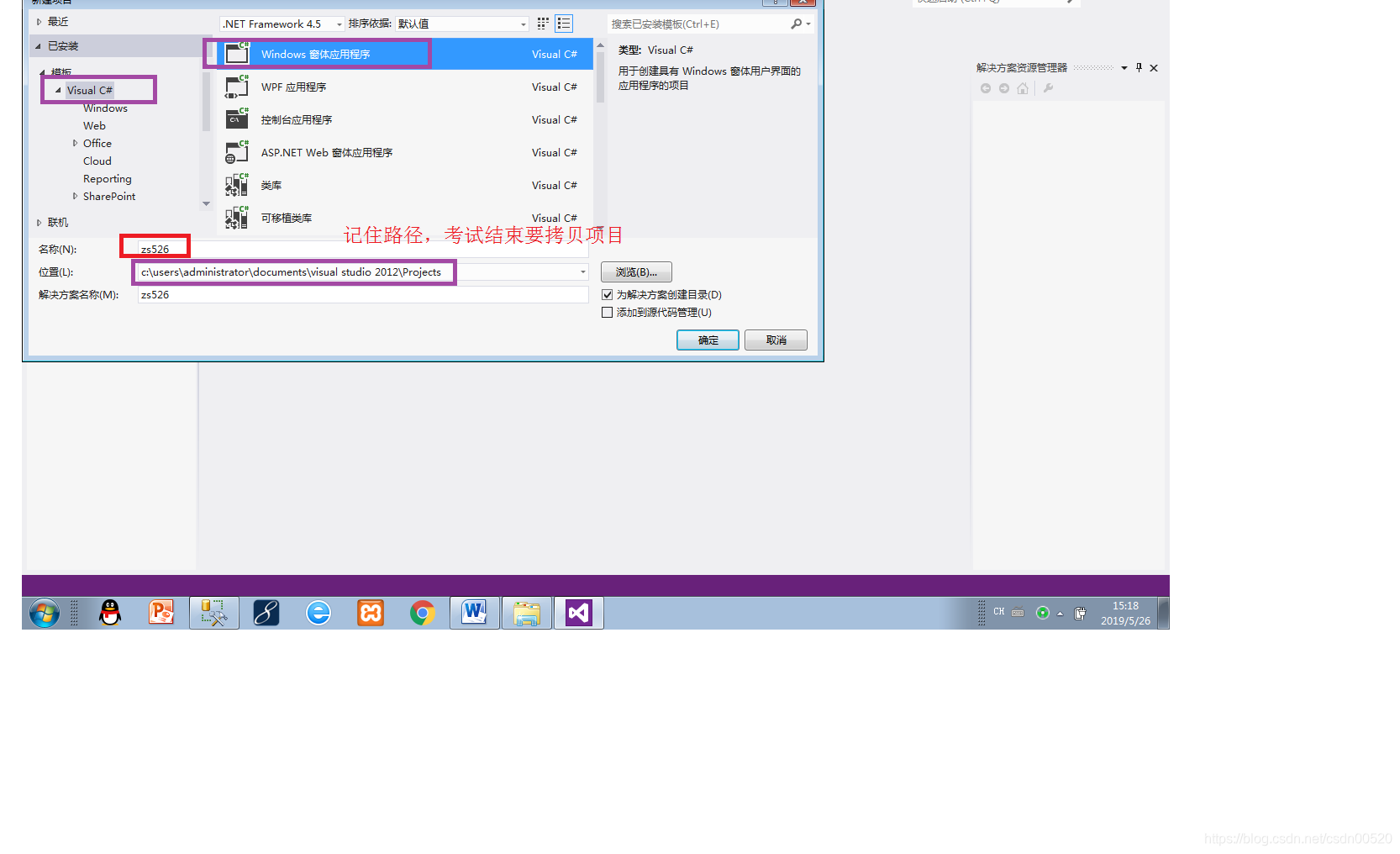Switch the template list to medium icons view

[564, 24]
